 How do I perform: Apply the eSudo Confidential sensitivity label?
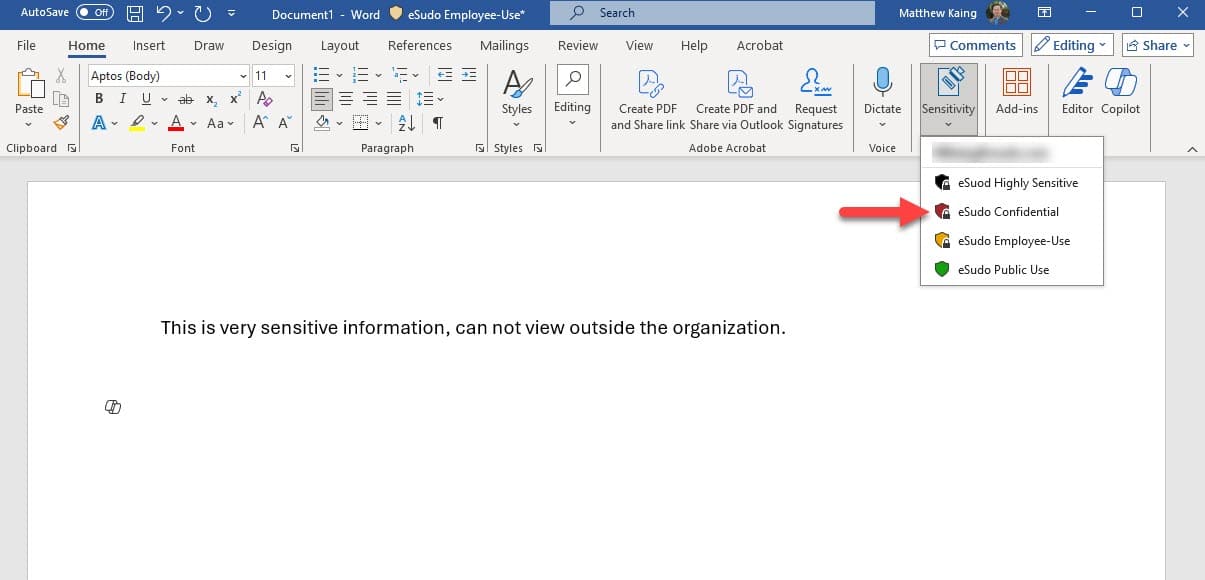pos(1009,211)
